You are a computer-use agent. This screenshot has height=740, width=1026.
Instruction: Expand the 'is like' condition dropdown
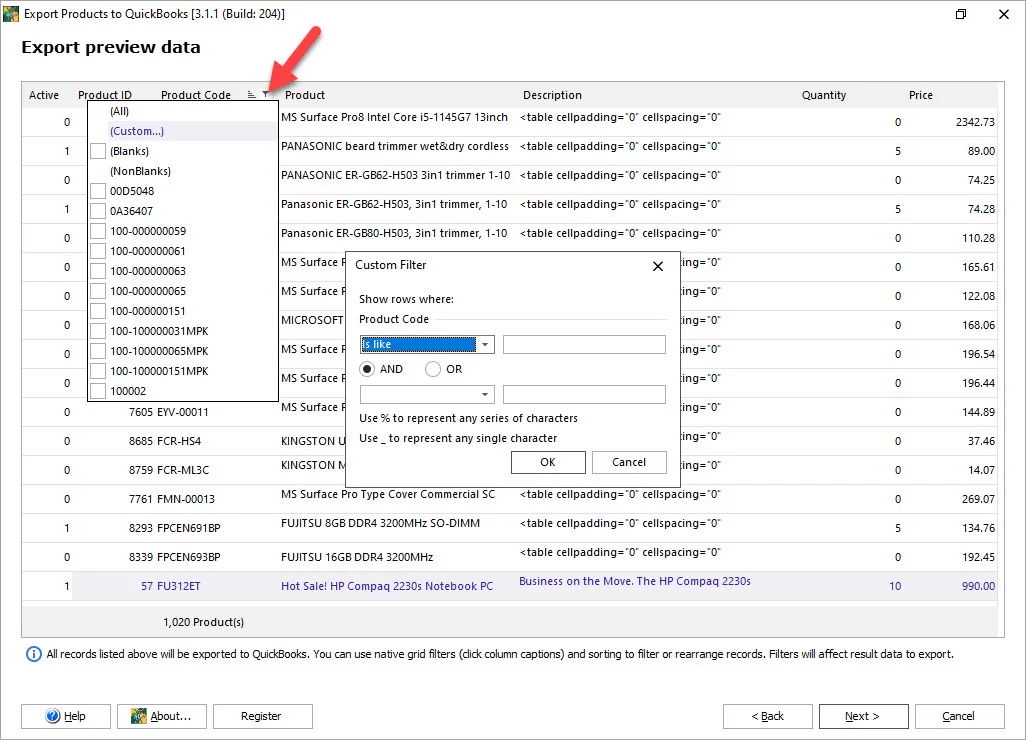click(486, 345)
